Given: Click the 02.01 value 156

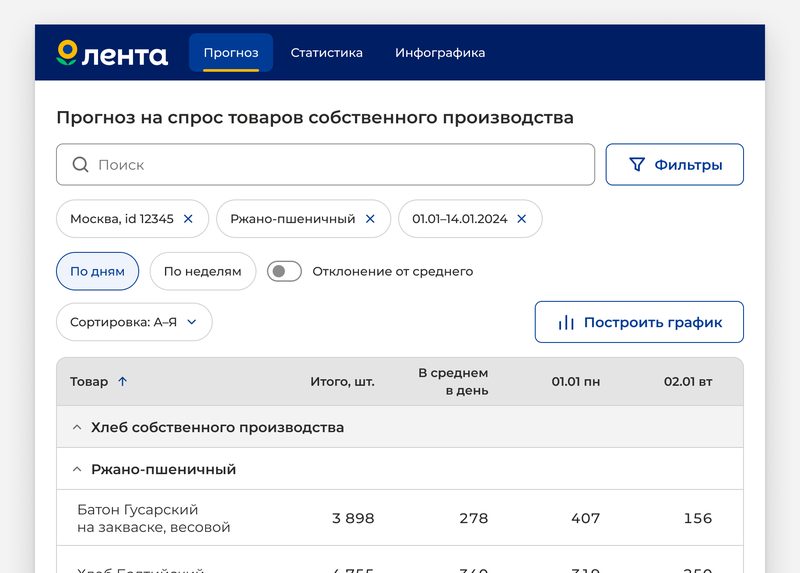Looking at the screenshot, I should click(697, 518).
